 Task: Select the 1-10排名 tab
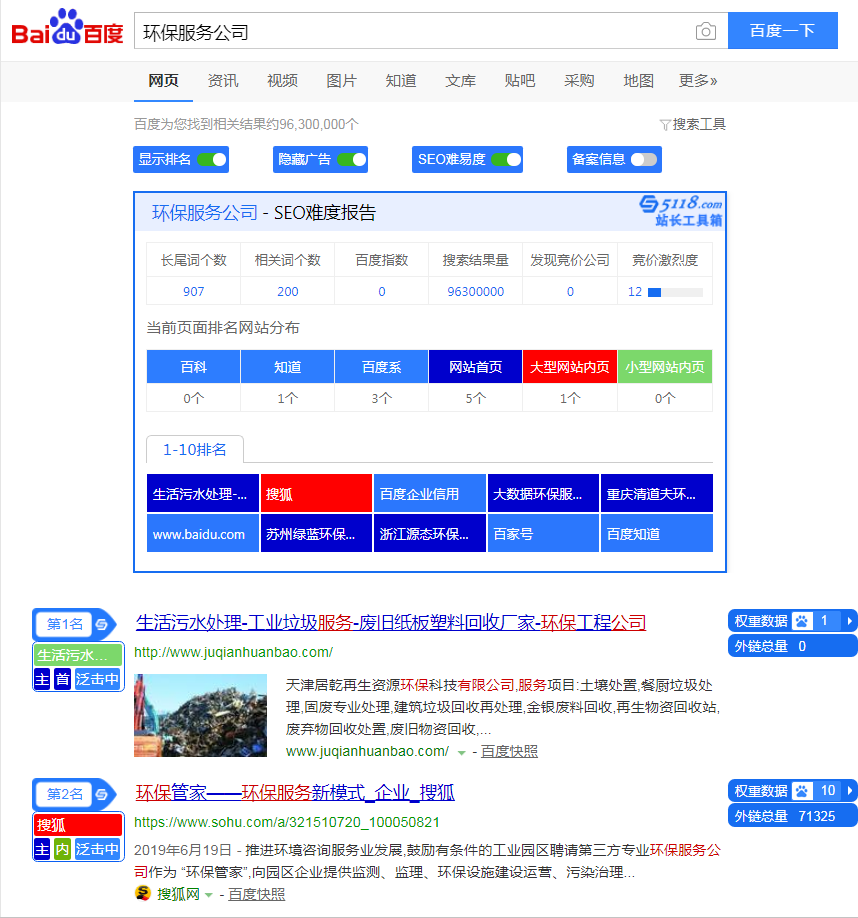[195, 450]
